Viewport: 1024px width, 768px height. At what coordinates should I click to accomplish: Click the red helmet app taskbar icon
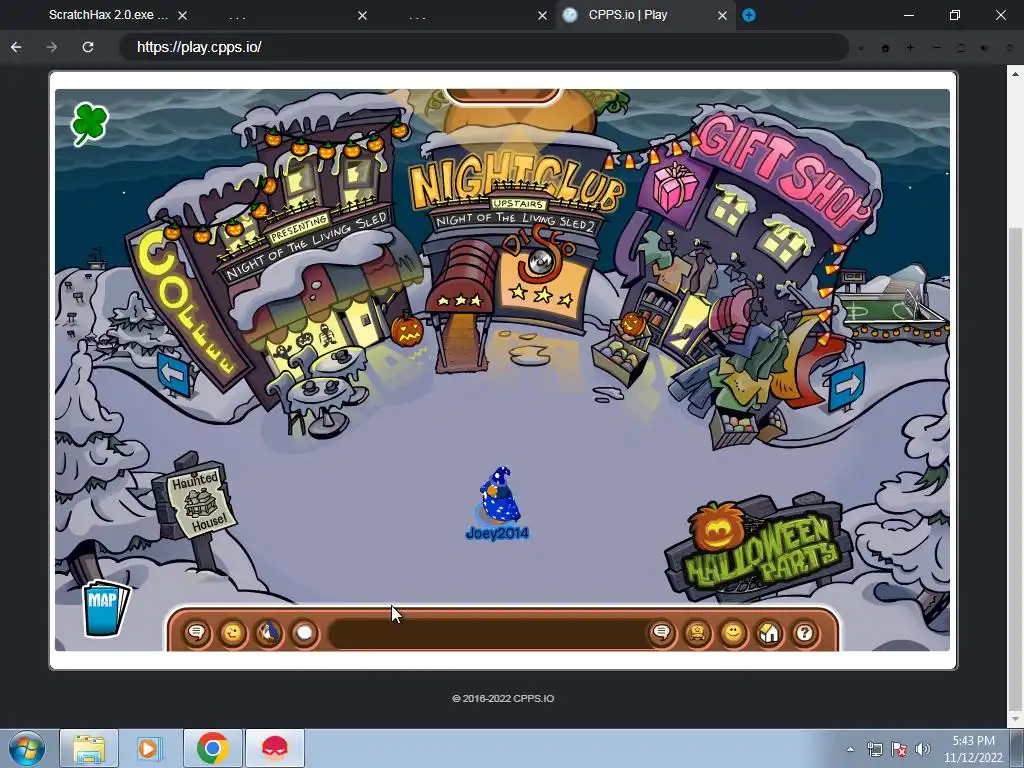(x=275, y=748)
